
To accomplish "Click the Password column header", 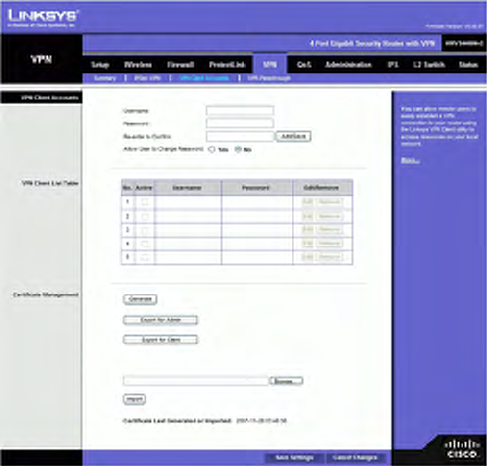I will [256, 188].
